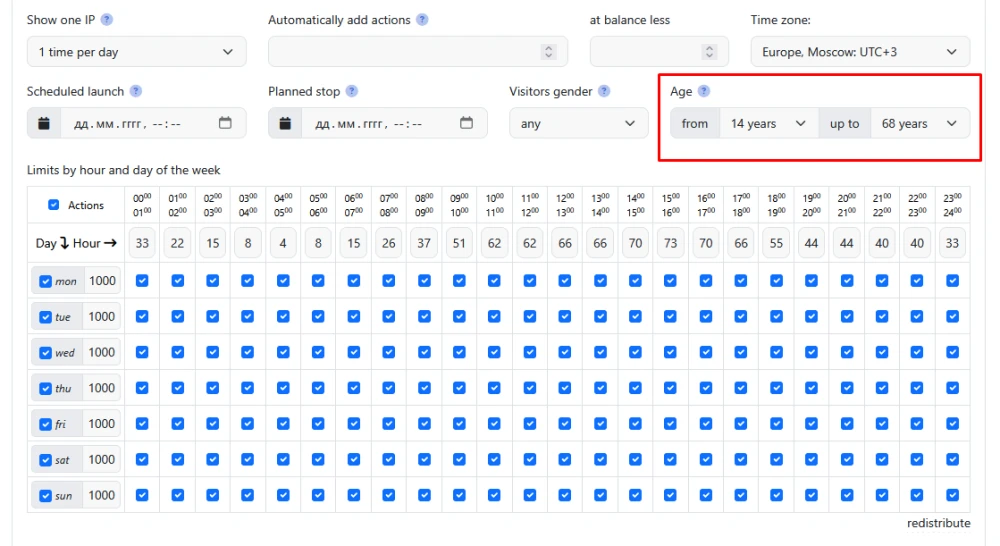Viewport: 1000px width, 546px height.
Task: Toggle the sat day checkbox
Action: pos(45,460)
